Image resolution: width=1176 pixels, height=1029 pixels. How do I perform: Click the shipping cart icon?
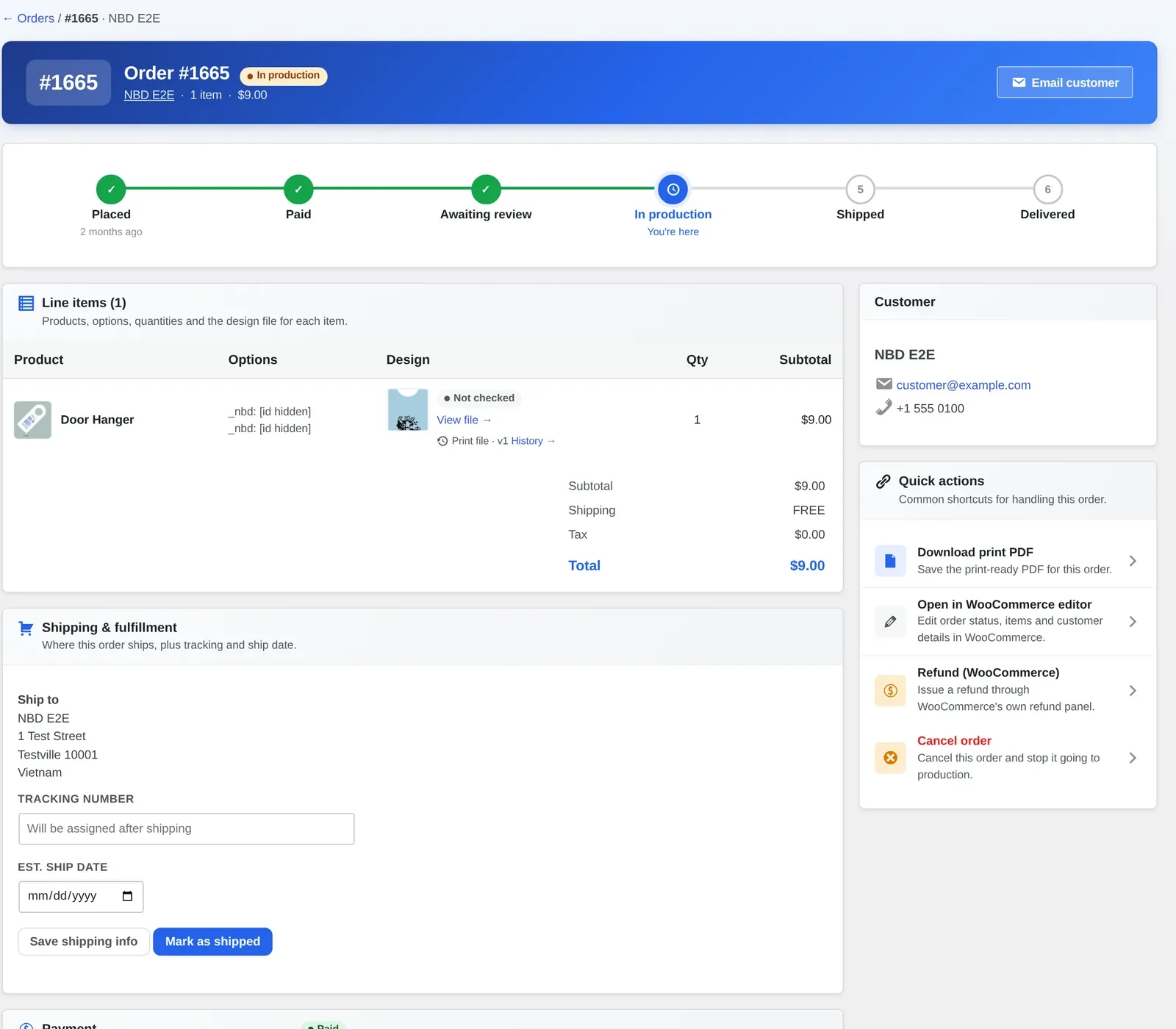[x=26, y=628]
